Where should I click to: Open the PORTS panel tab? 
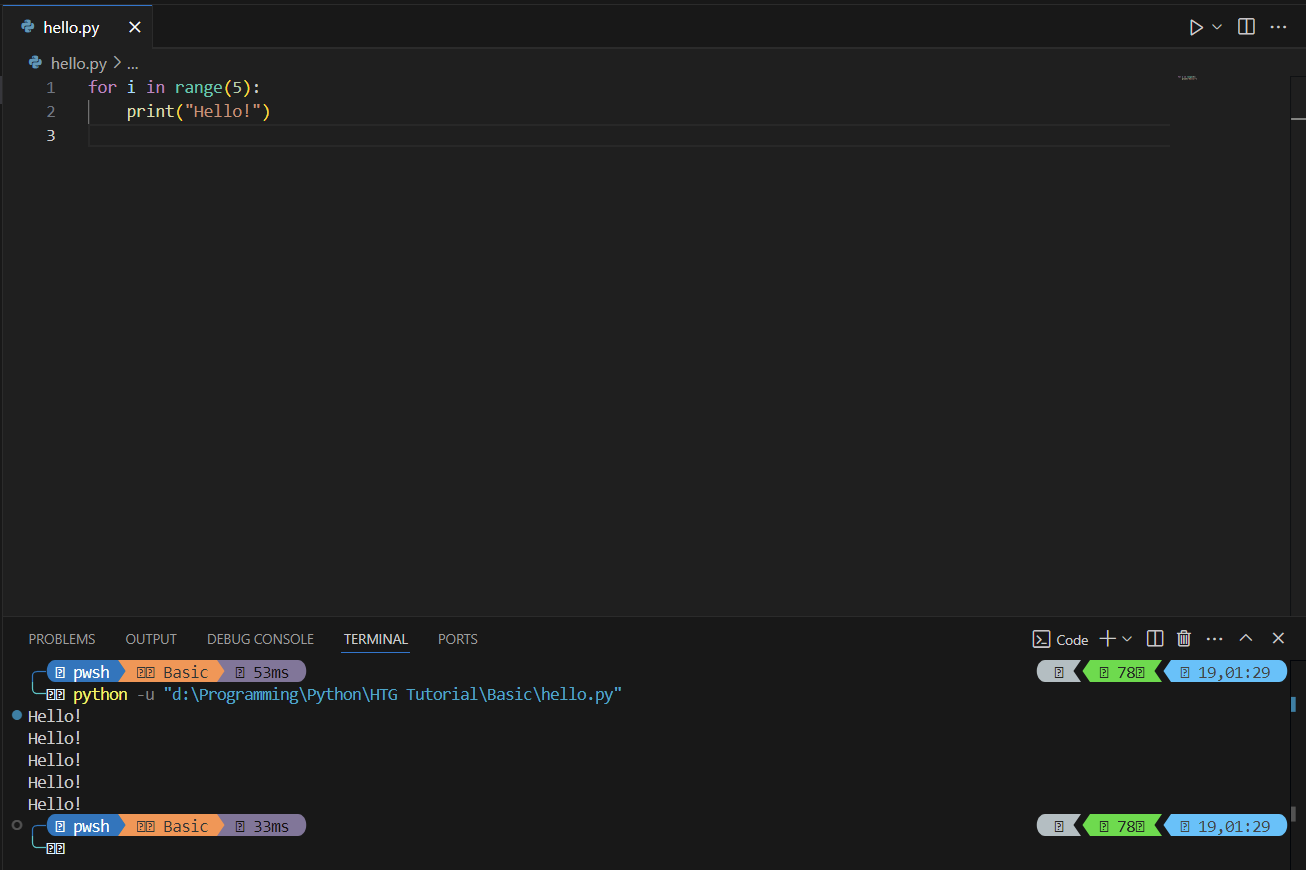457,639
